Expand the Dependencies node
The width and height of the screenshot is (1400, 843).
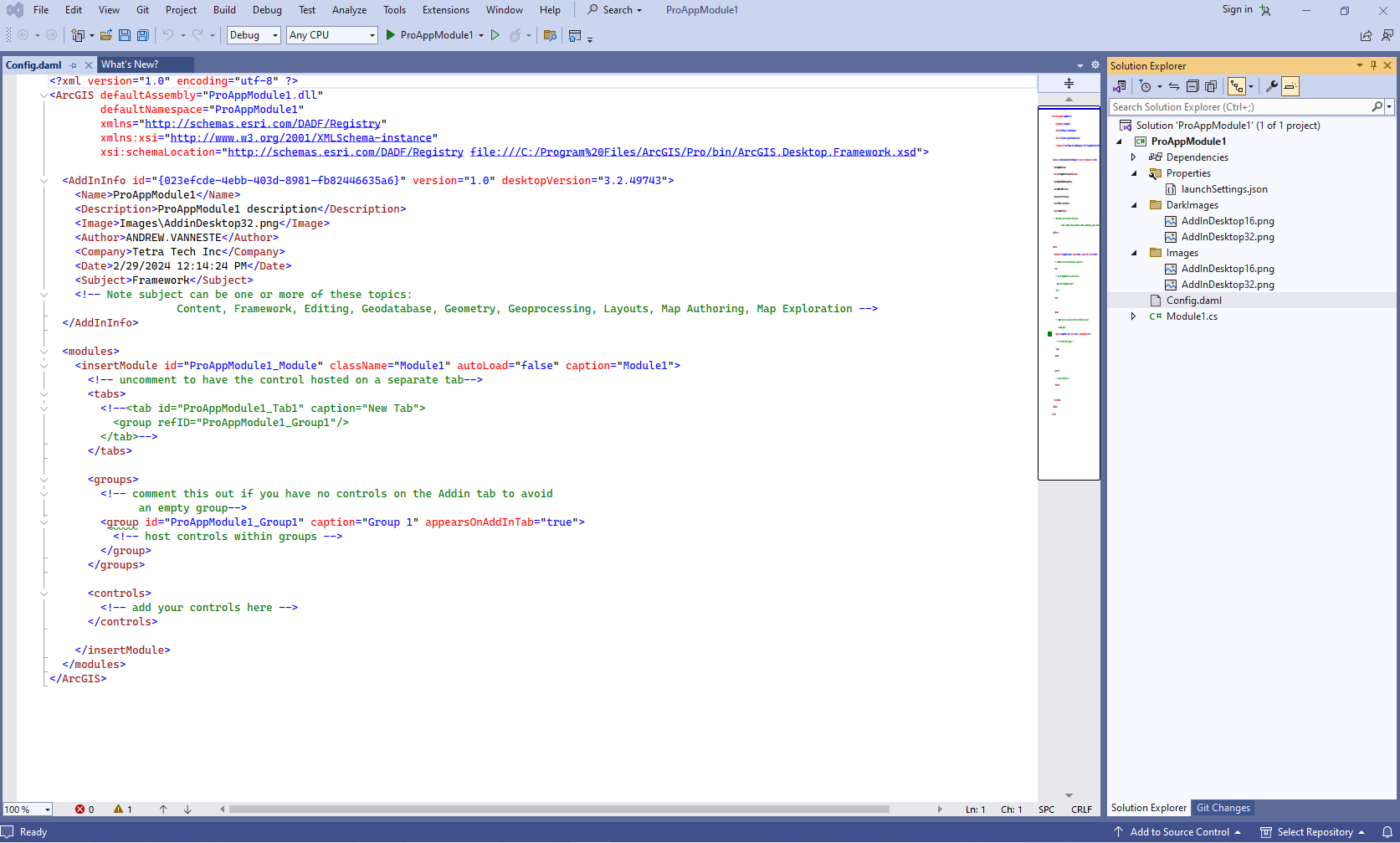pos(1133,157)
